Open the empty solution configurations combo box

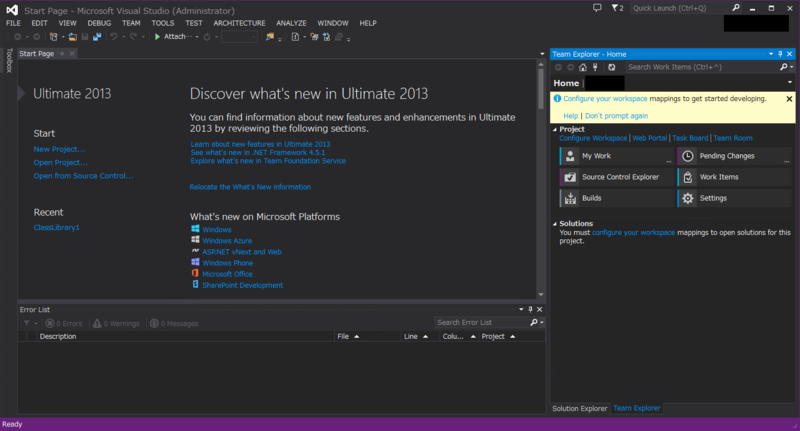(239, 37)
